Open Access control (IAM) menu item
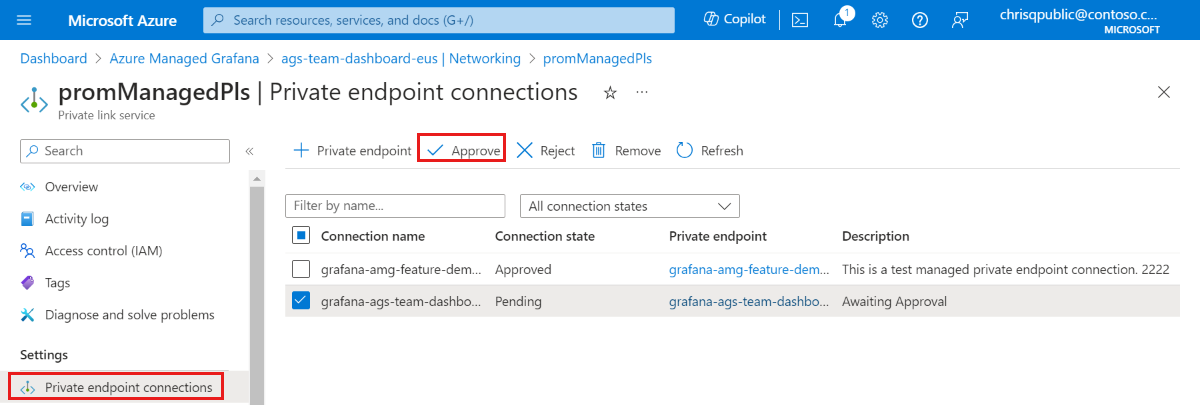 (103, 251)
